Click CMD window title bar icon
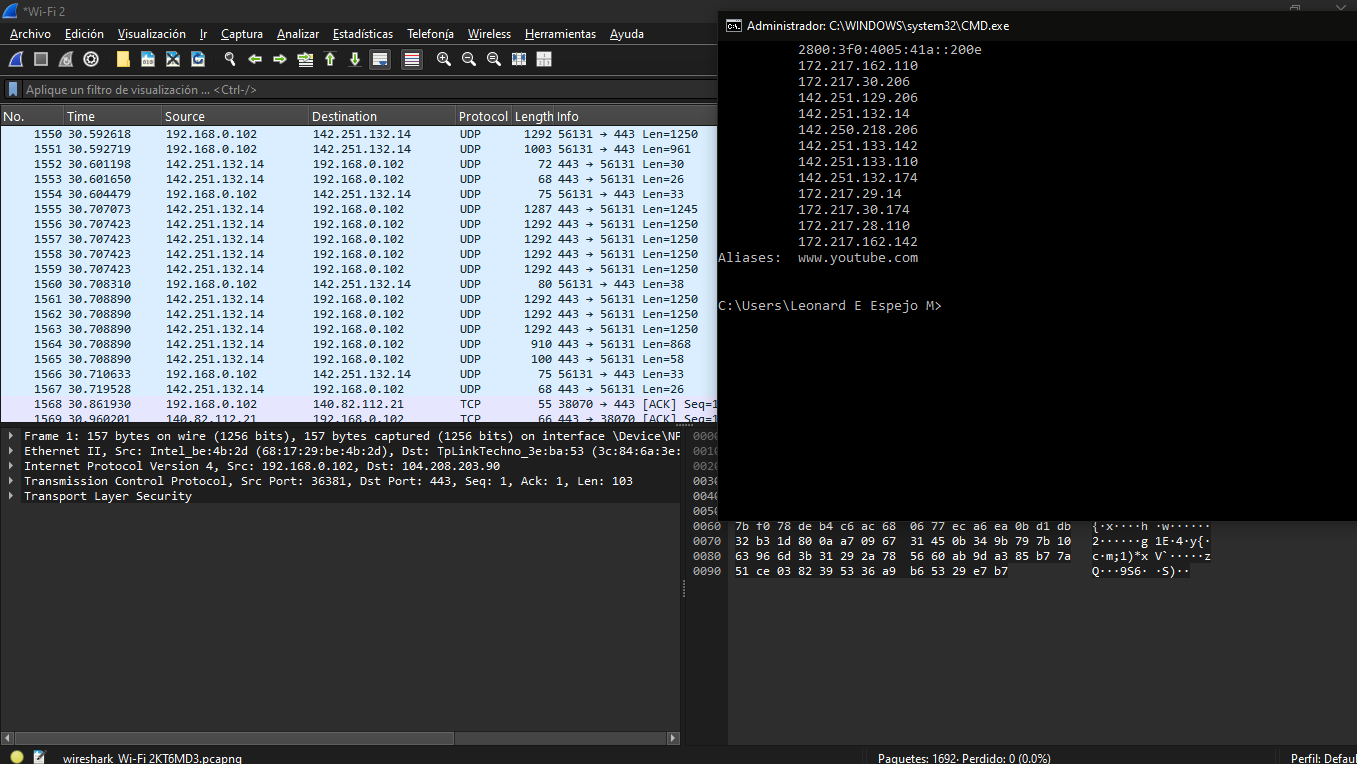This screenshot has height=764, width=1357. 733,25
